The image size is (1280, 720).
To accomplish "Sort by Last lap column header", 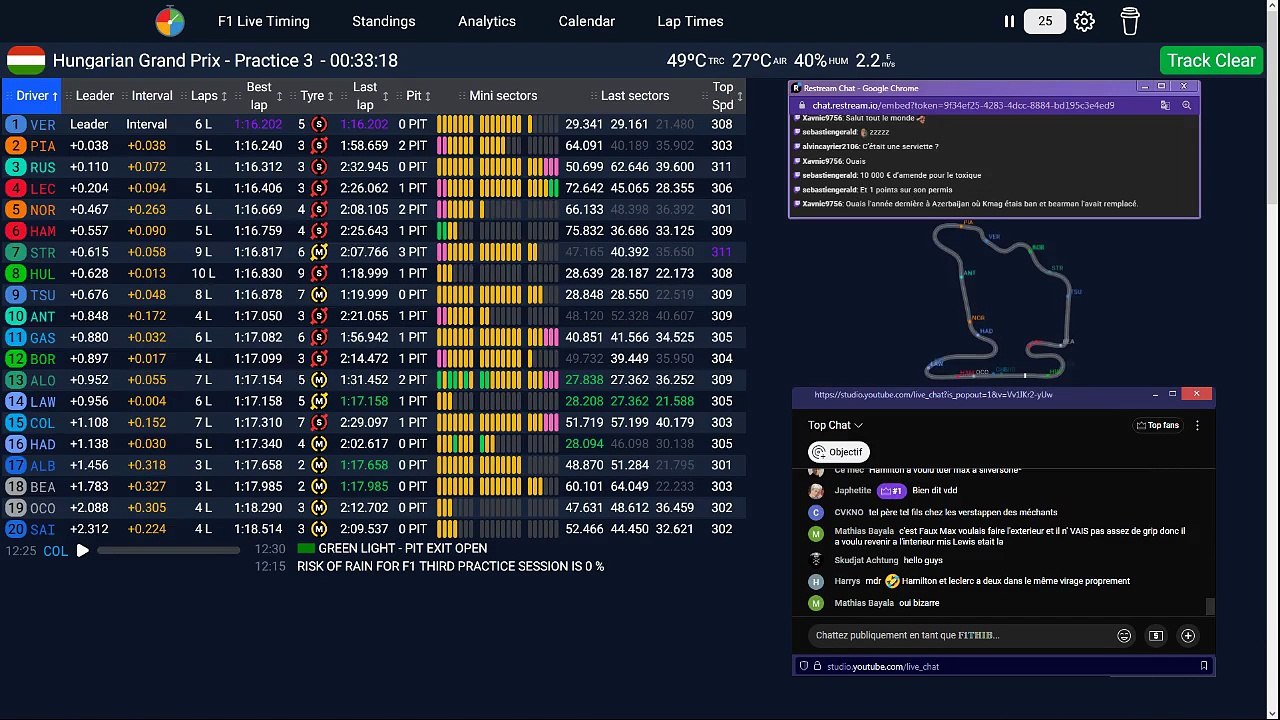I will 365,96.
